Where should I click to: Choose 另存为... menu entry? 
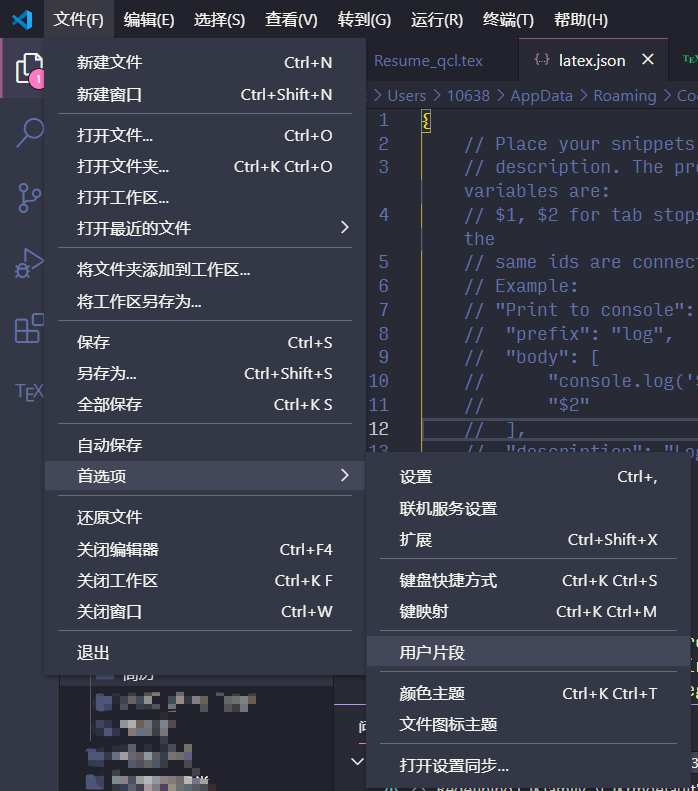click(205, 373)
